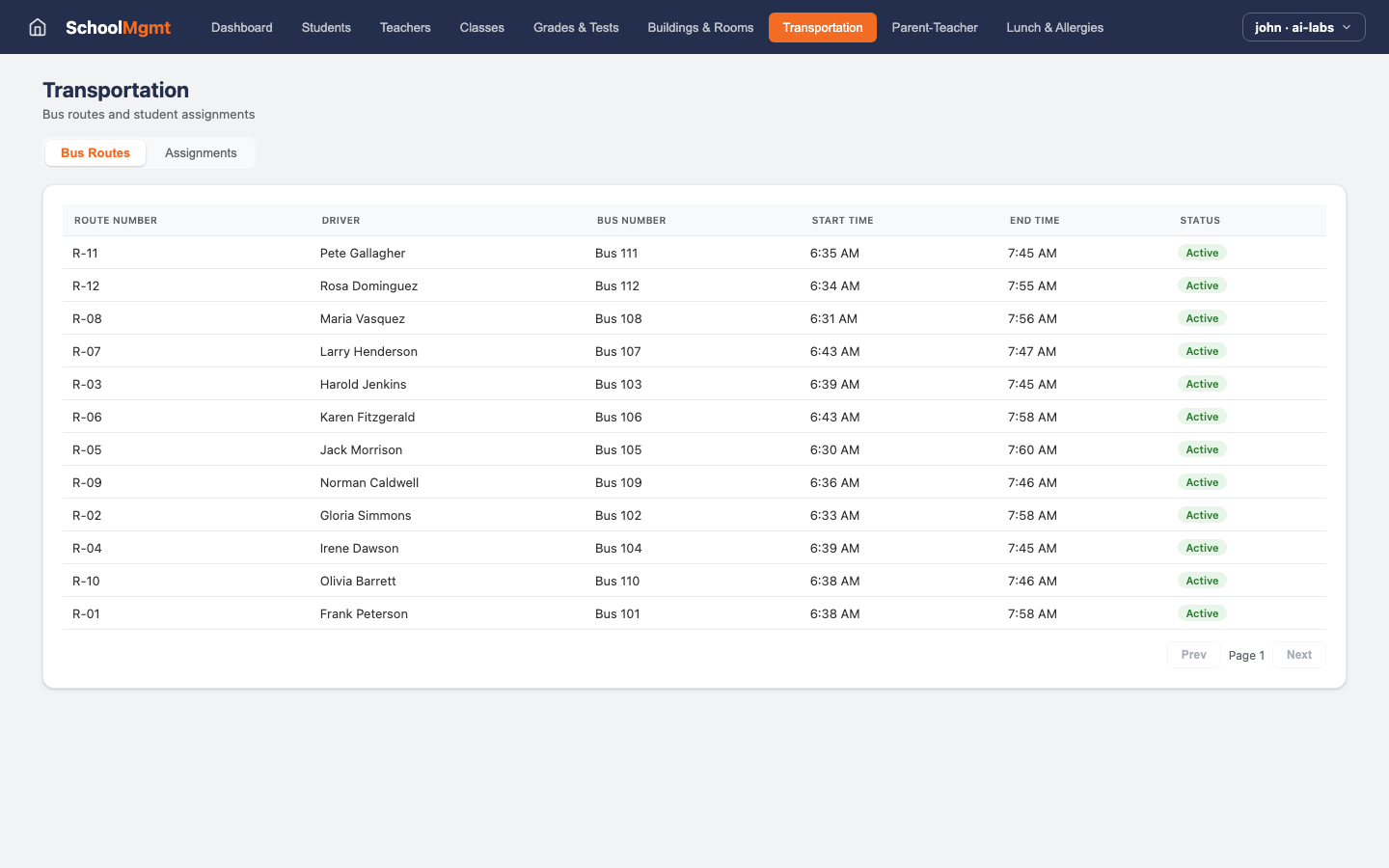Switch to the Assignments tab
This screenshot has height=868, width=1389.
click(x=200, y=152)
